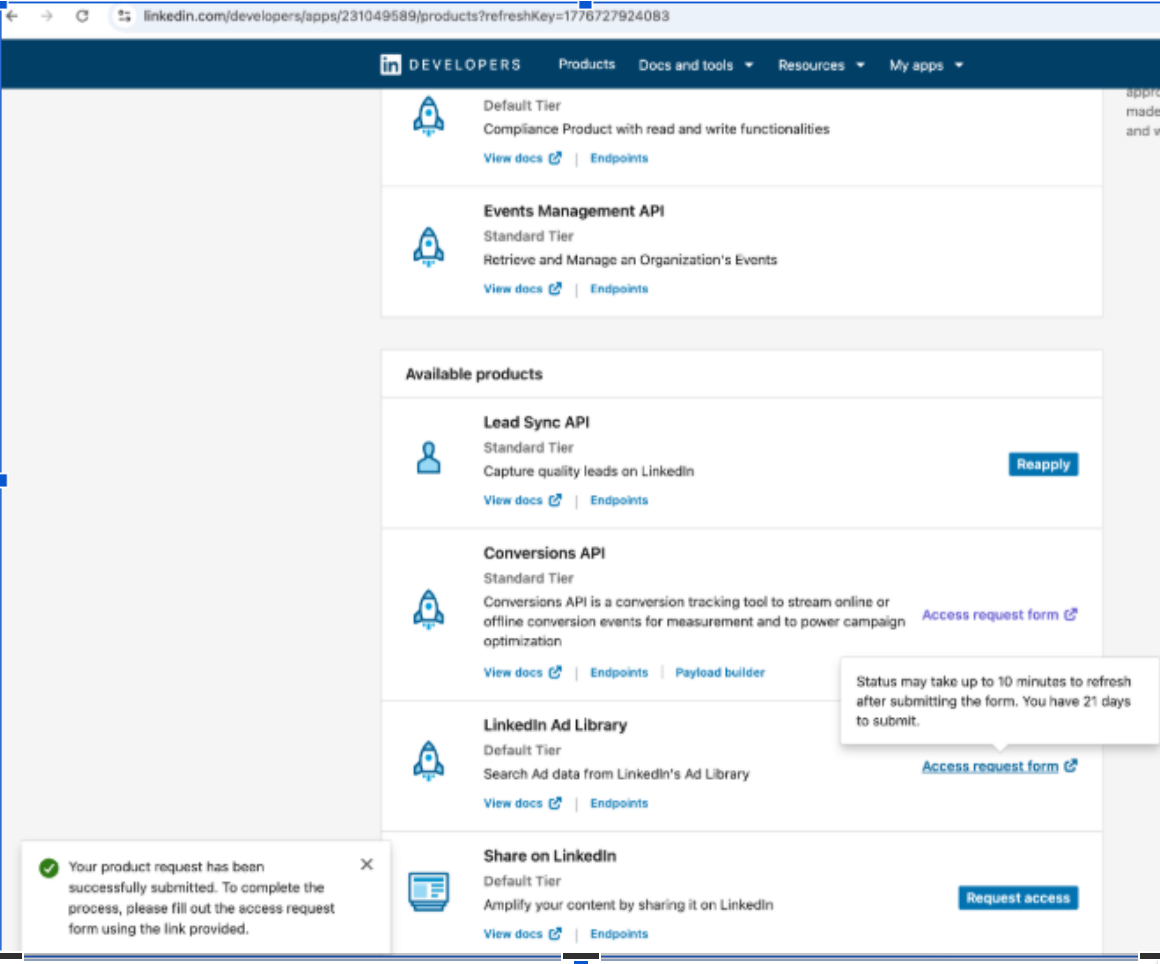This screenshot has width=1160, height=964.
Task: Click rocket icon of Compliance product
Action: point(428,116)
